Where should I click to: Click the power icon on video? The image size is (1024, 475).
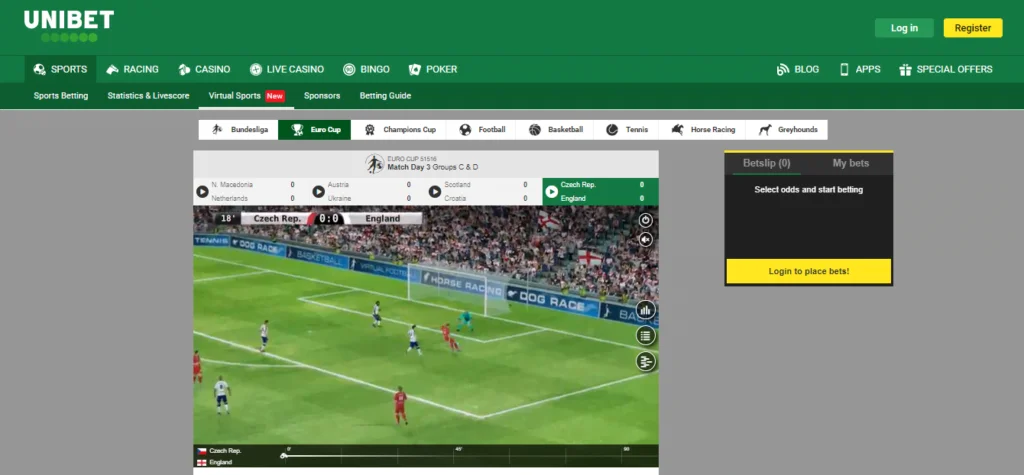[646, 220]
